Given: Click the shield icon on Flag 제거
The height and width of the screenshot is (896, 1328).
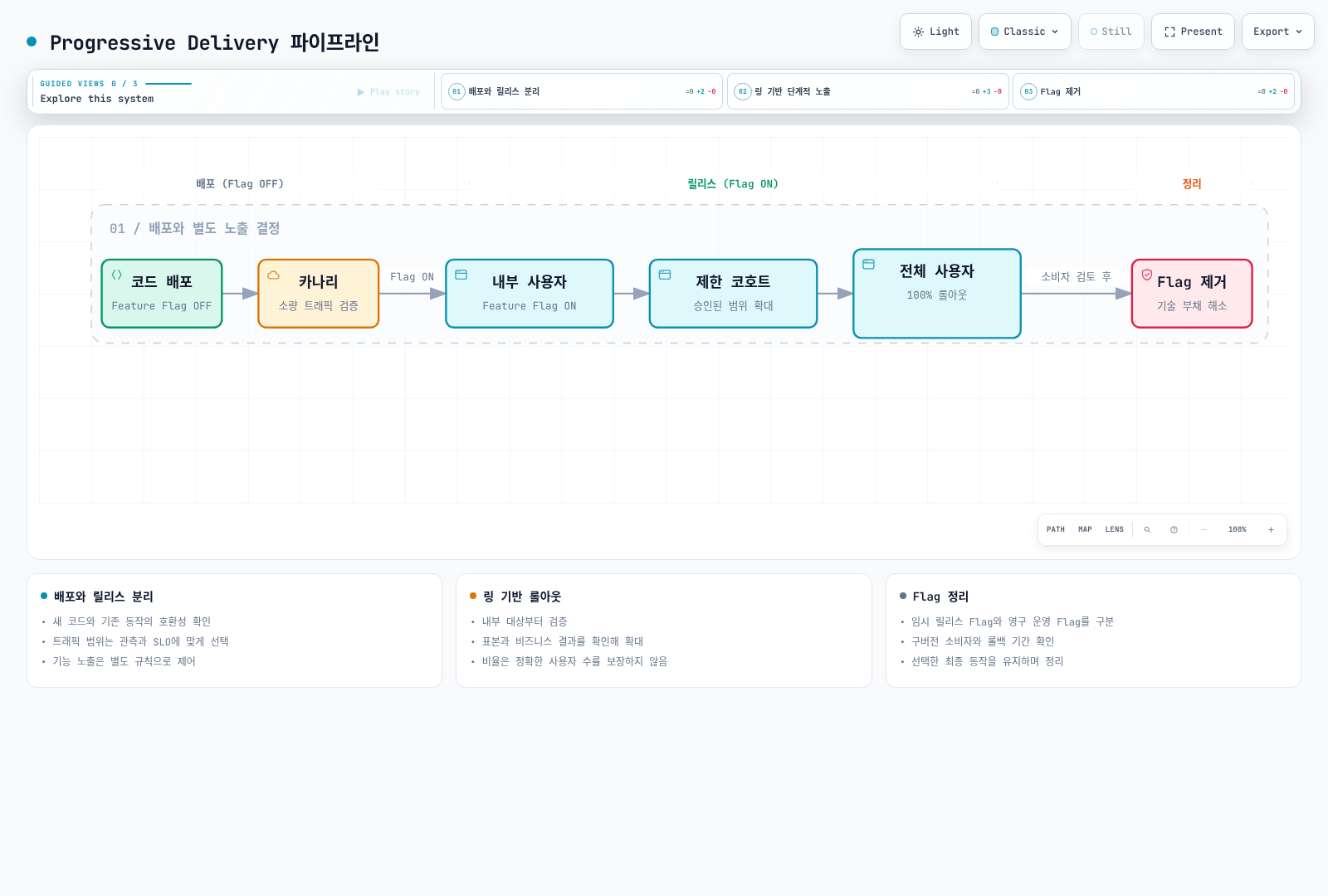Looking at the screenshot, I should pyautogui.click(x=1147, y=275).
